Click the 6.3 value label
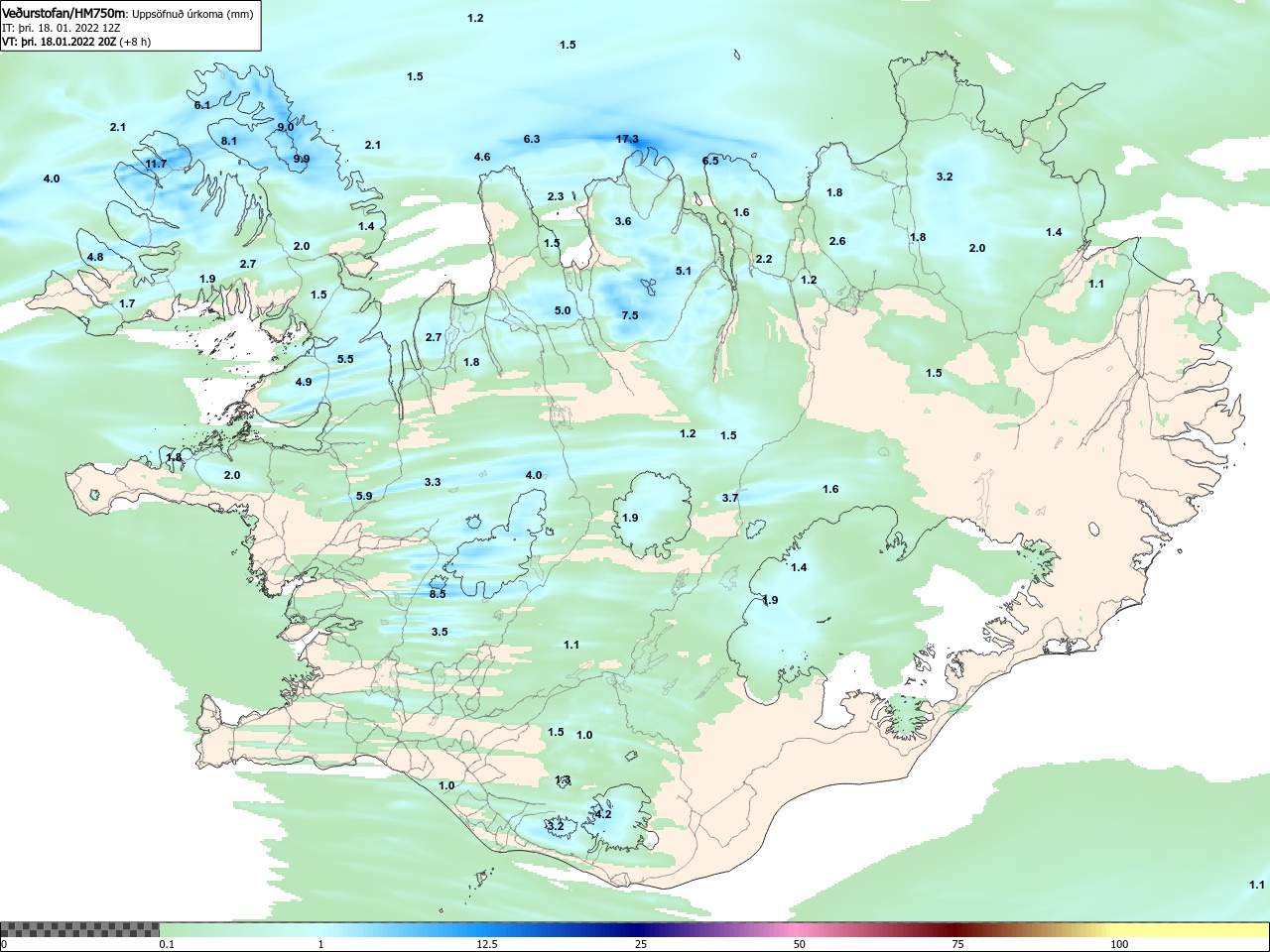 532,139
